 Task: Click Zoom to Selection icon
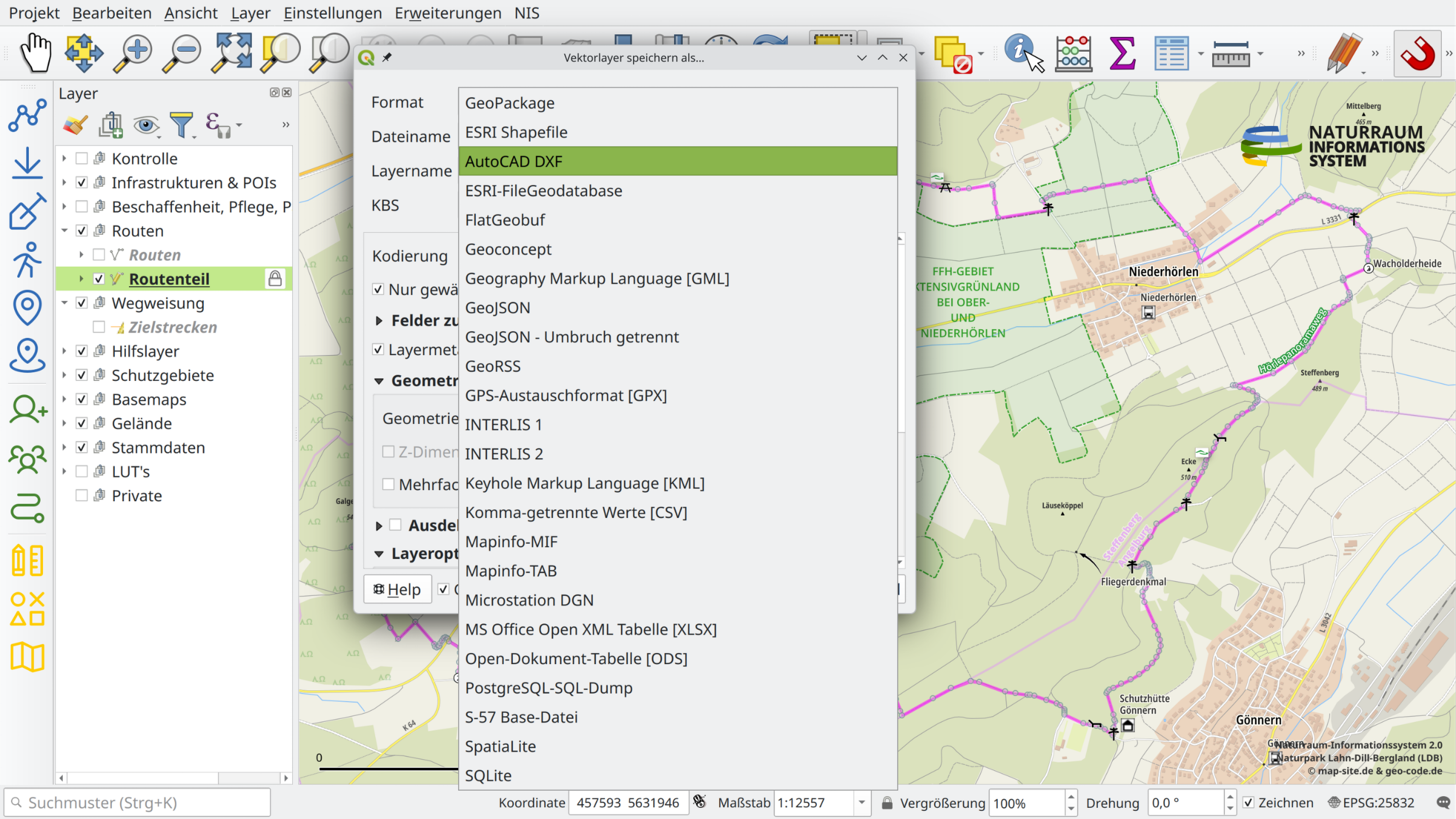[280, 54]
